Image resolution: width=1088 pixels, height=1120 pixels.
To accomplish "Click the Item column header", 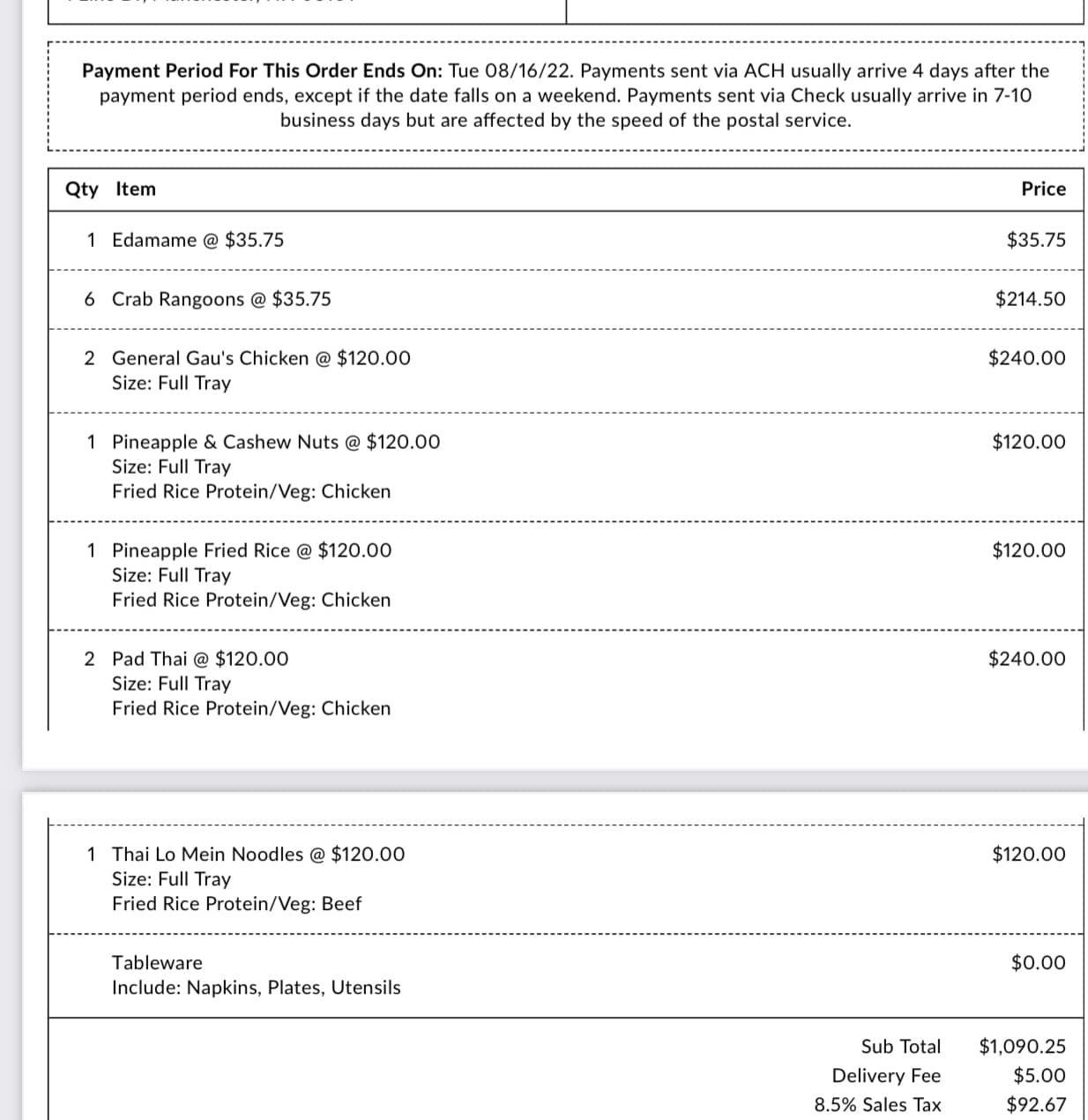I will click(136, 189).
